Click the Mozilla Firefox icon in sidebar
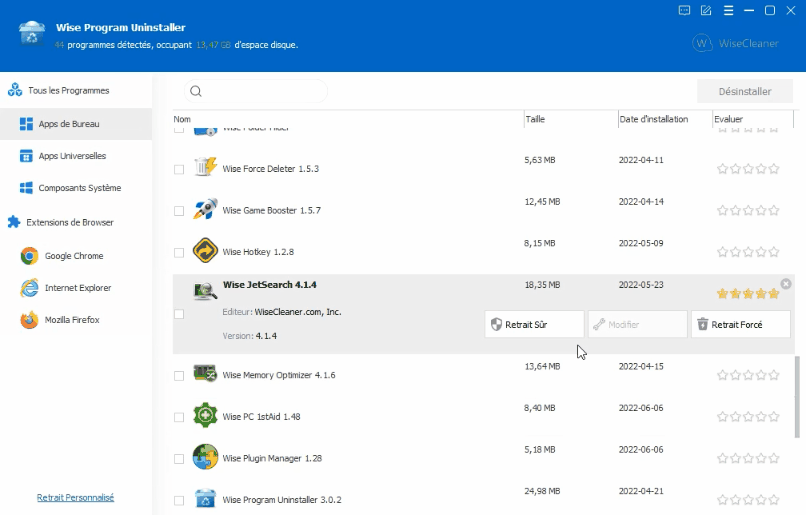The height and width of the screenshot is (515, 806). [29, 320]
